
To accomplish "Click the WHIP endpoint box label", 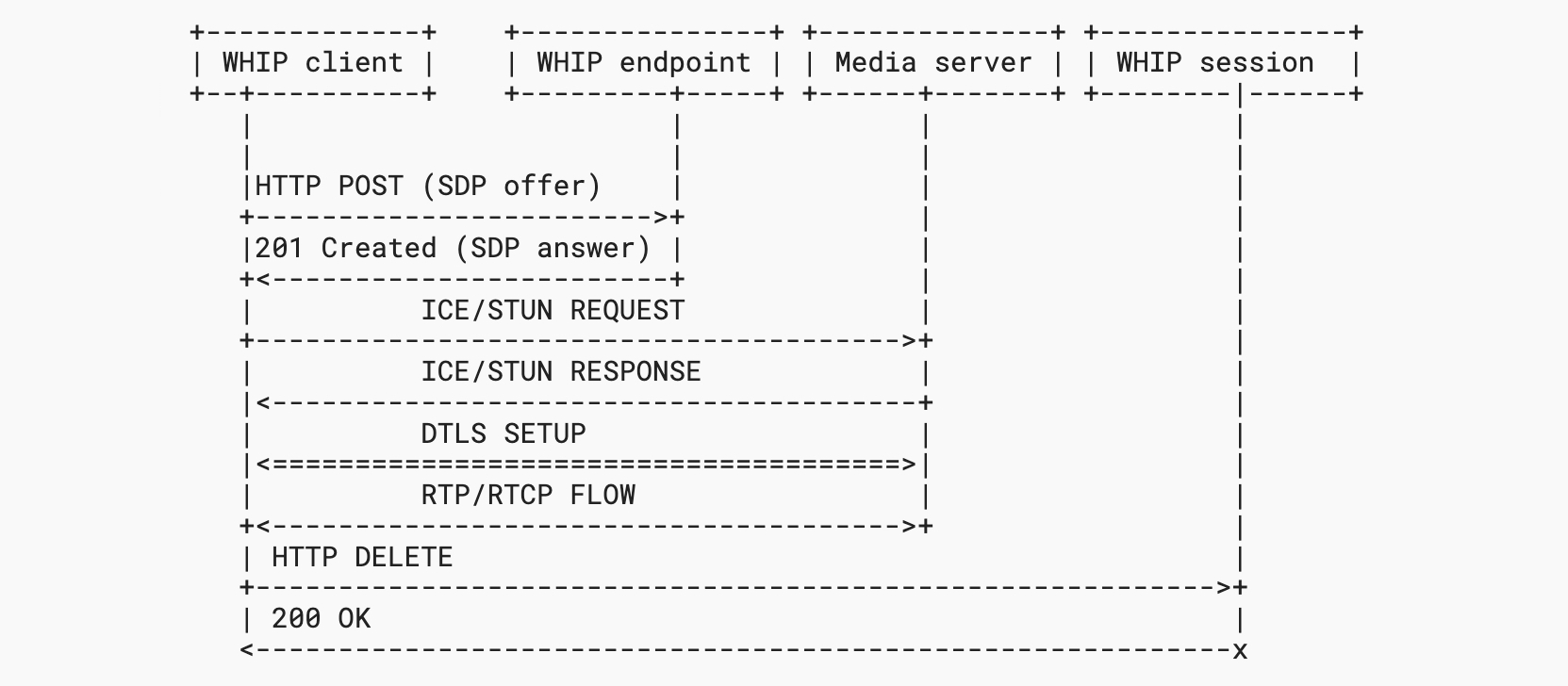I will [x=643, y=63].
